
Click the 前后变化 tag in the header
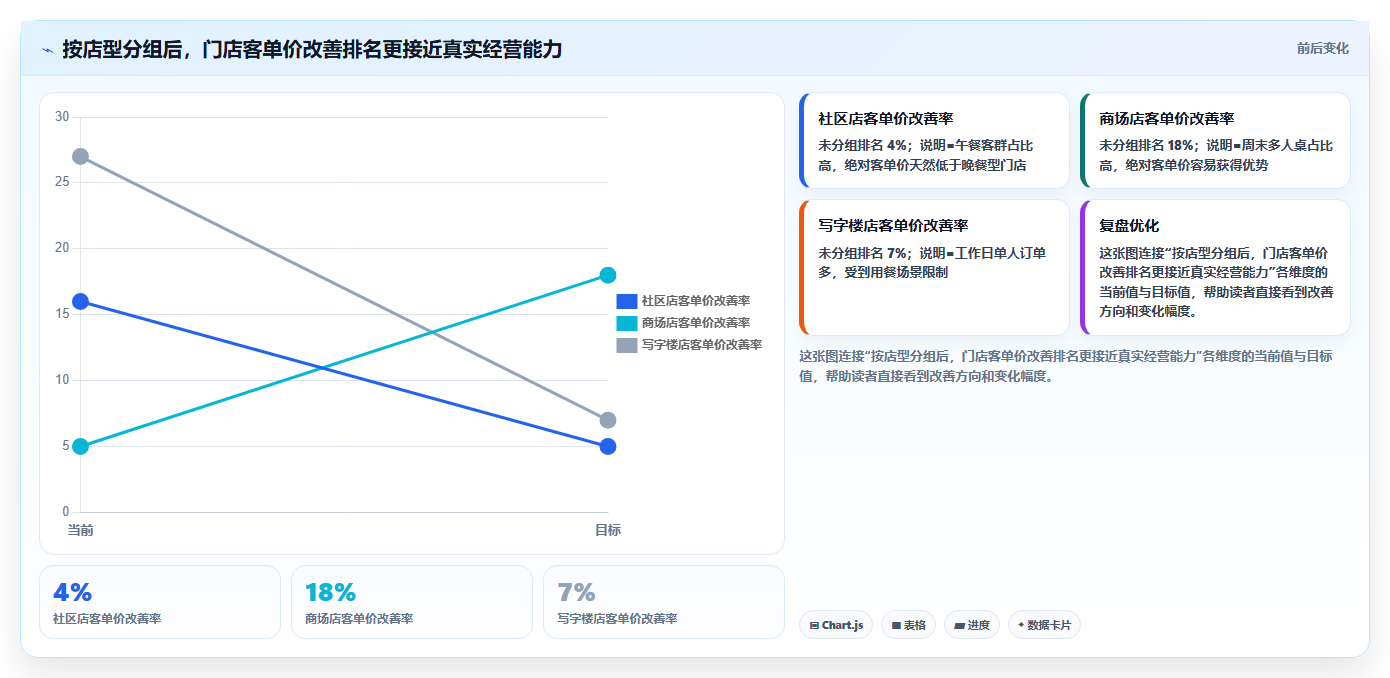click(x=1322, y=48)
